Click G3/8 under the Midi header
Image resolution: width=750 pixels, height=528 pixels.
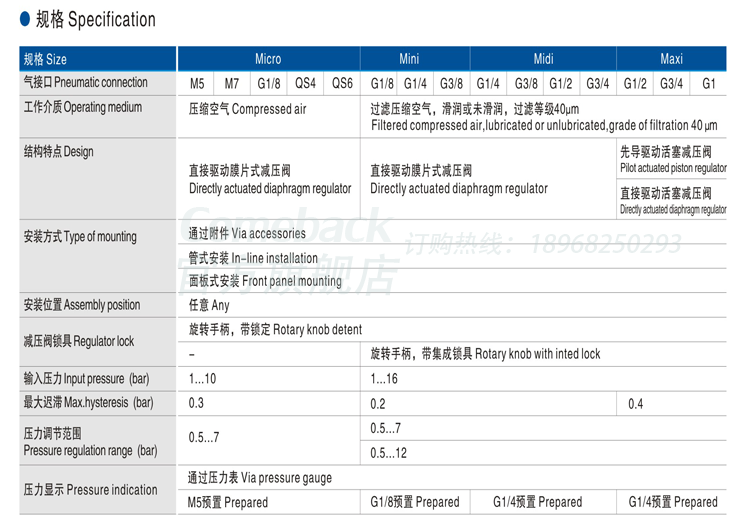525,84
